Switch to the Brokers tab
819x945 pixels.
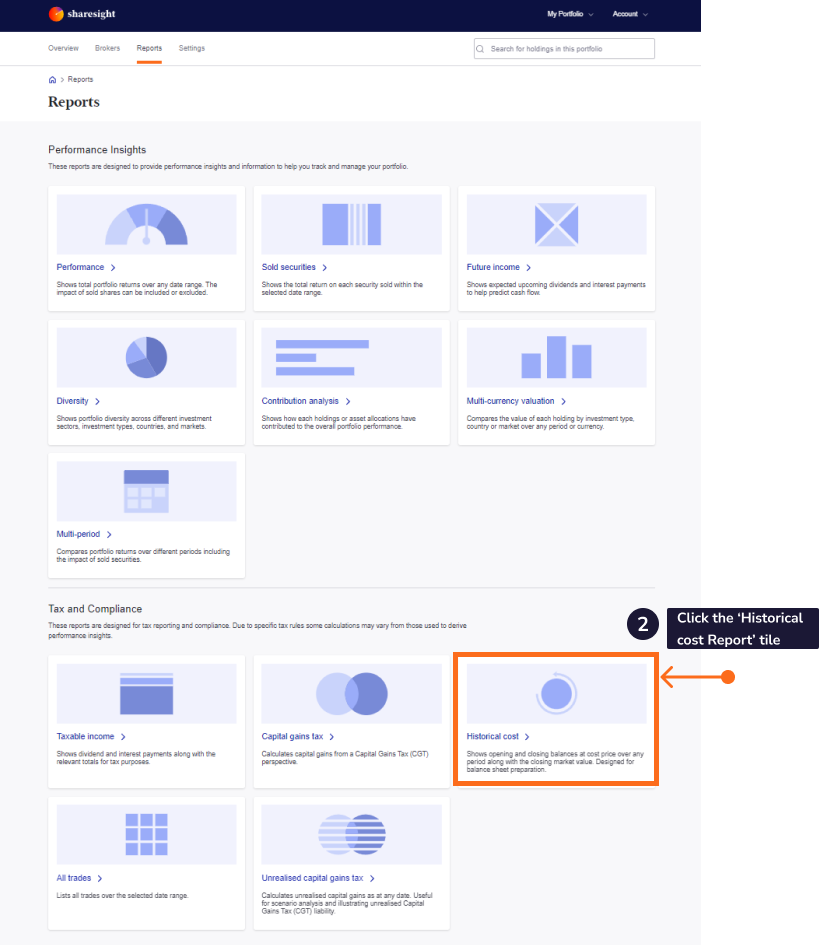coord(107,48)
